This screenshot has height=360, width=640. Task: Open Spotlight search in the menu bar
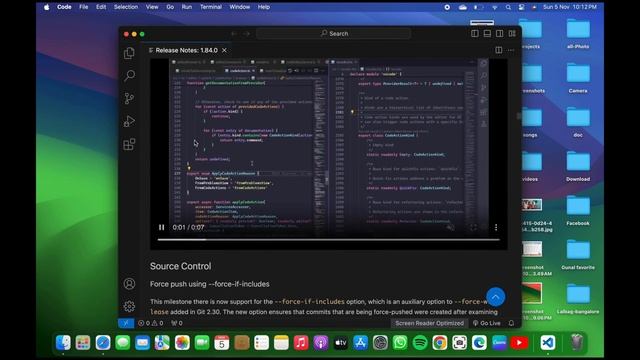pyautogui.click(x=508, y=7)
